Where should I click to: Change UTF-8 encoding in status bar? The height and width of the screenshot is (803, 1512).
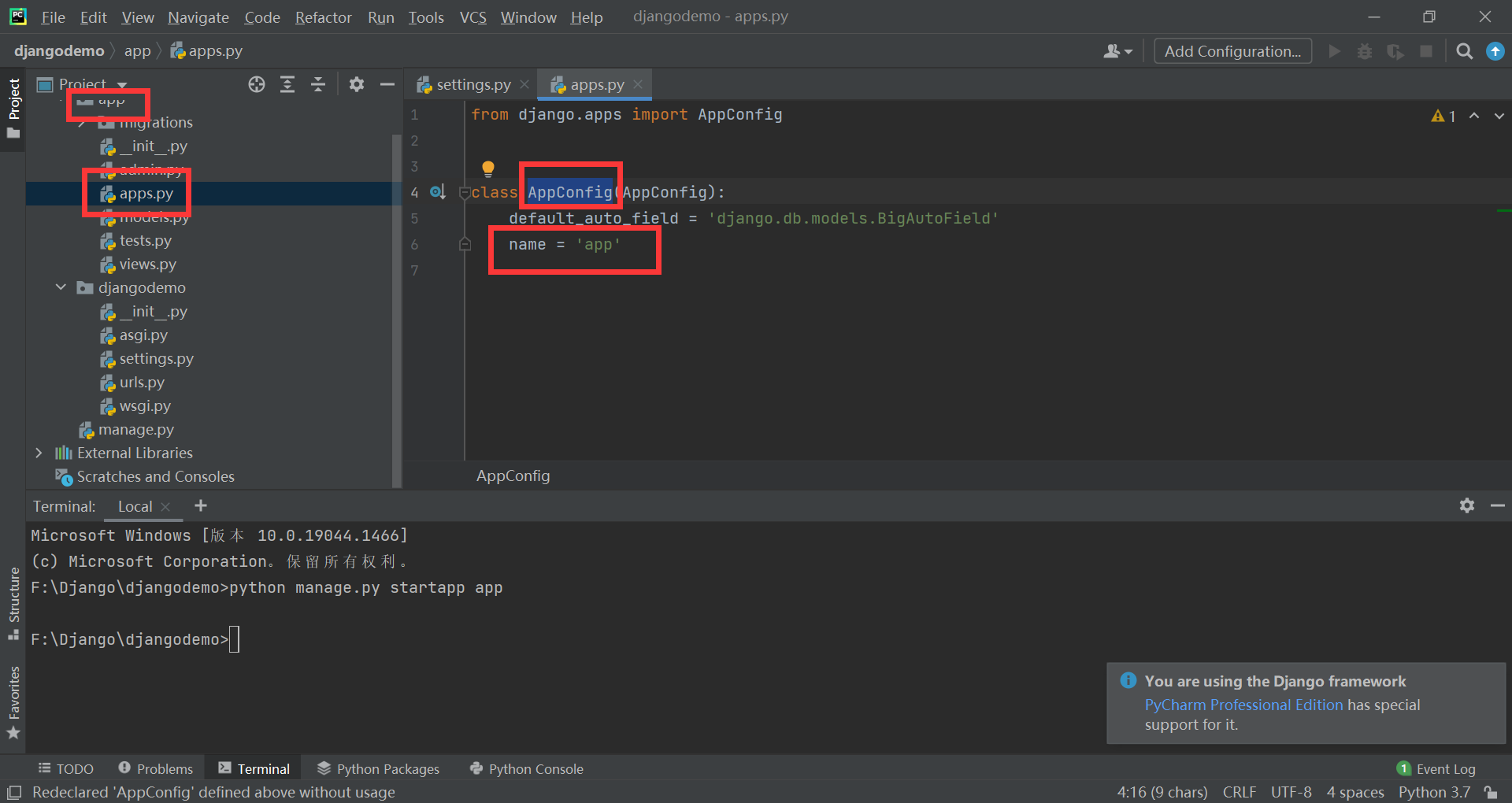click(x=1291, y=793)
